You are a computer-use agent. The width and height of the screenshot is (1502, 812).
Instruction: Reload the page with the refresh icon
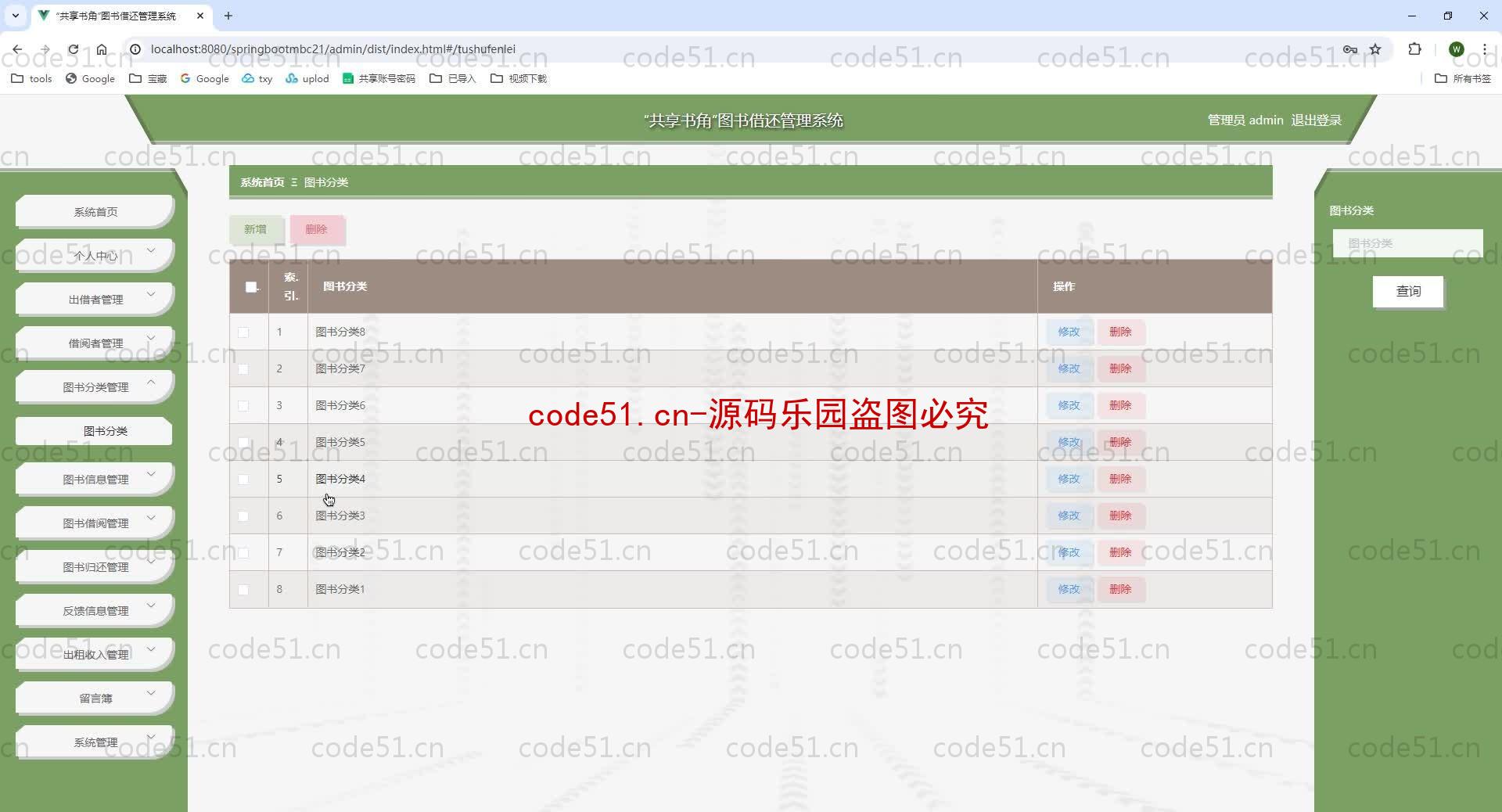click(73, 49)
